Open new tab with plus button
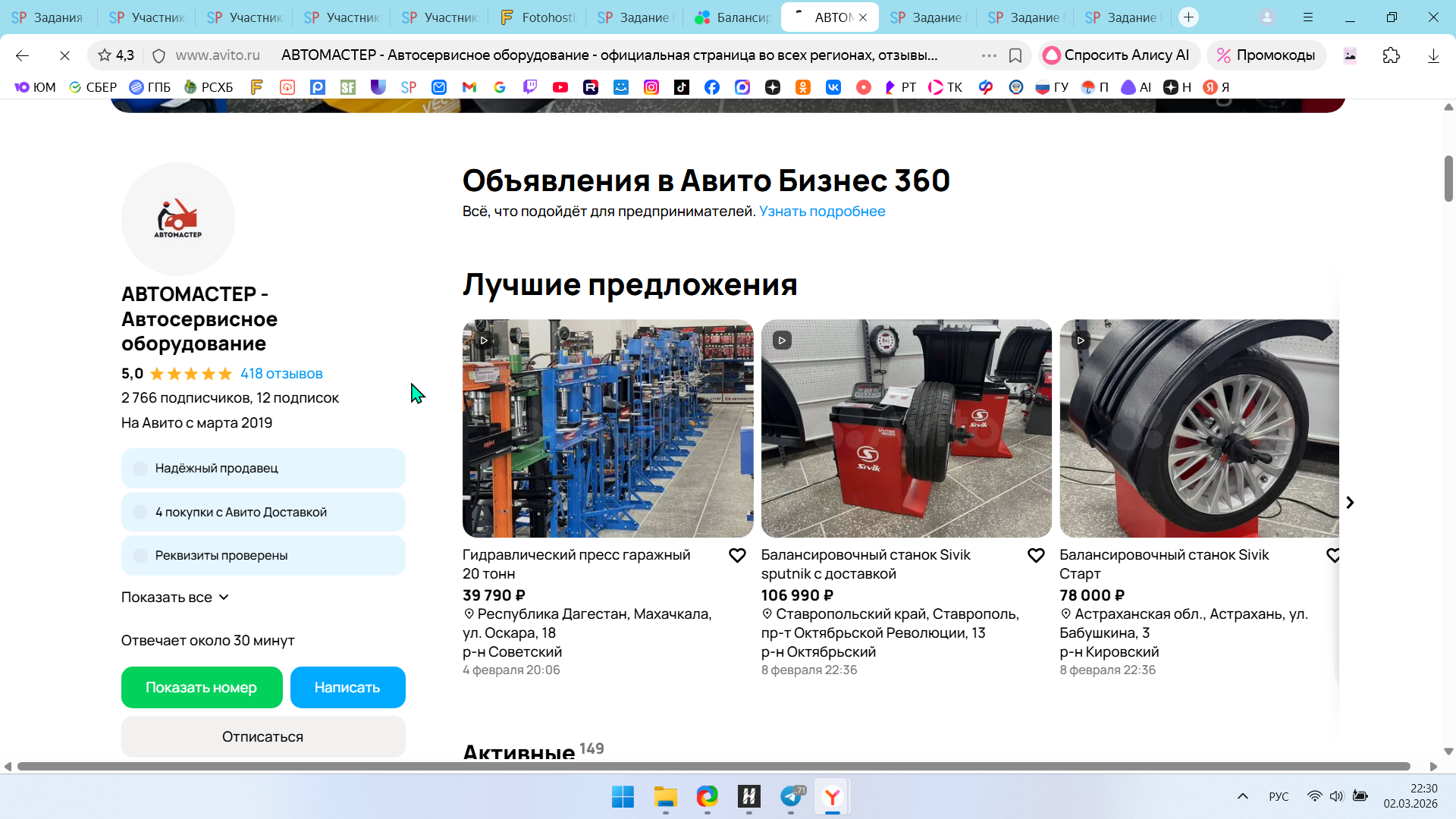The width and height of the screenshot is (1456, 819). tap(1188, 17)
